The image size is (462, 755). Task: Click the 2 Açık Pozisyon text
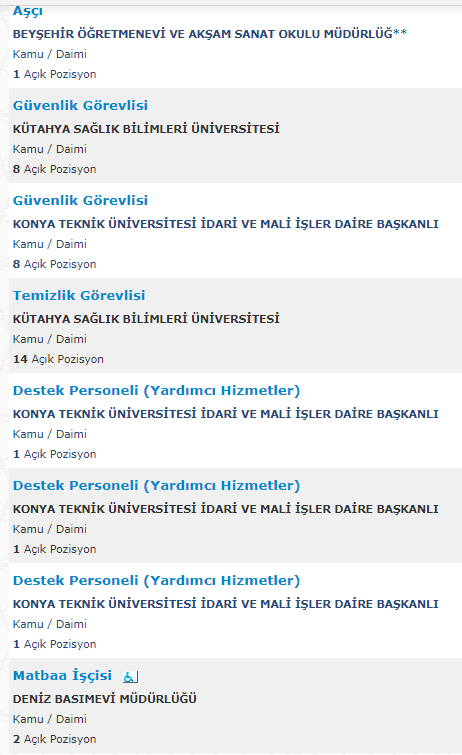tap(54, 739)
